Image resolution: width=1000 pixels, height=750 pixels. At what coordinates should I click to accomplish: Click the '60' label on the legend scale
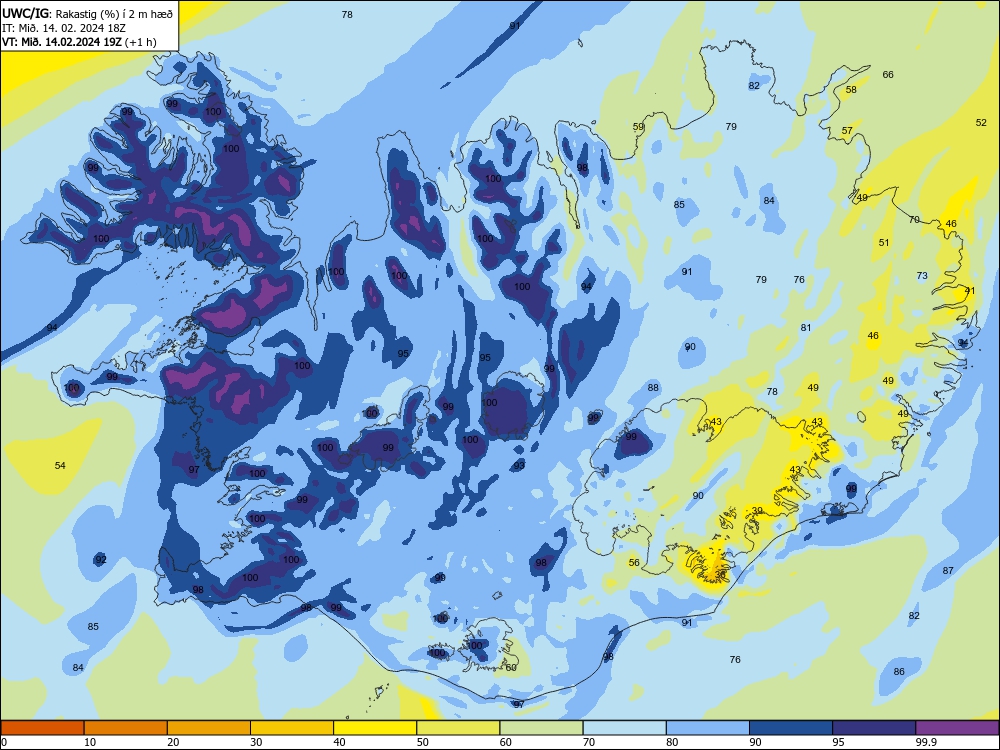pos(506,742)
